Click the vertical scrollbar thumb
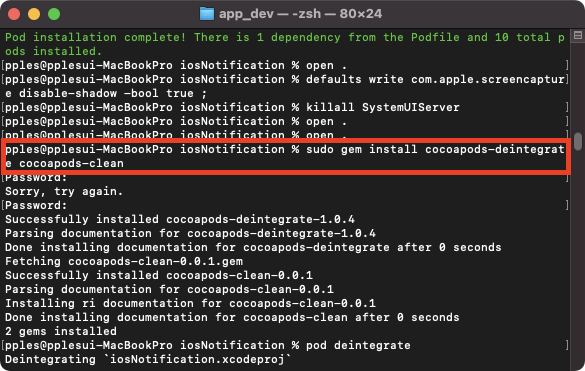 (x=578, y=141)
